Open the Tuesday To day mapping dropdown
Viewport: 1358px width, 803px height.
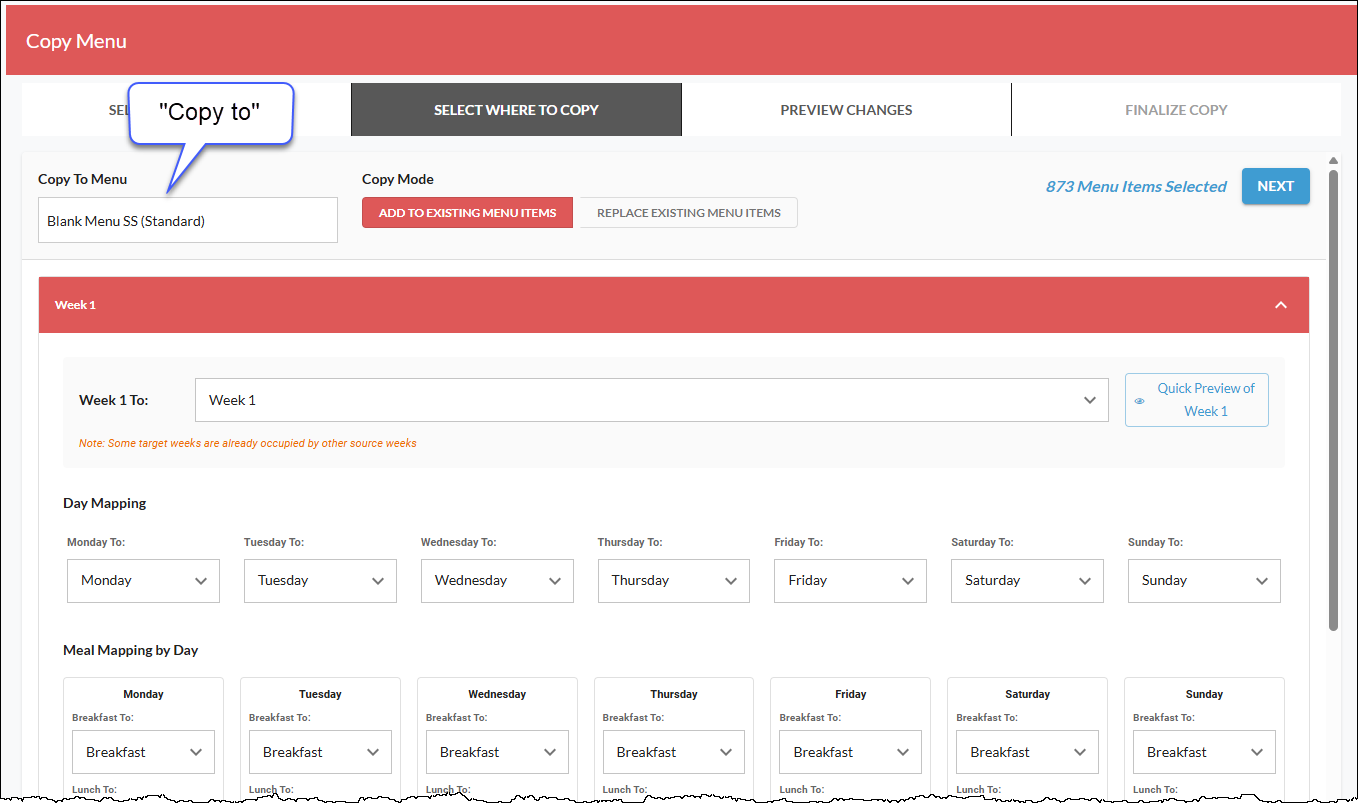pos(319,580)
